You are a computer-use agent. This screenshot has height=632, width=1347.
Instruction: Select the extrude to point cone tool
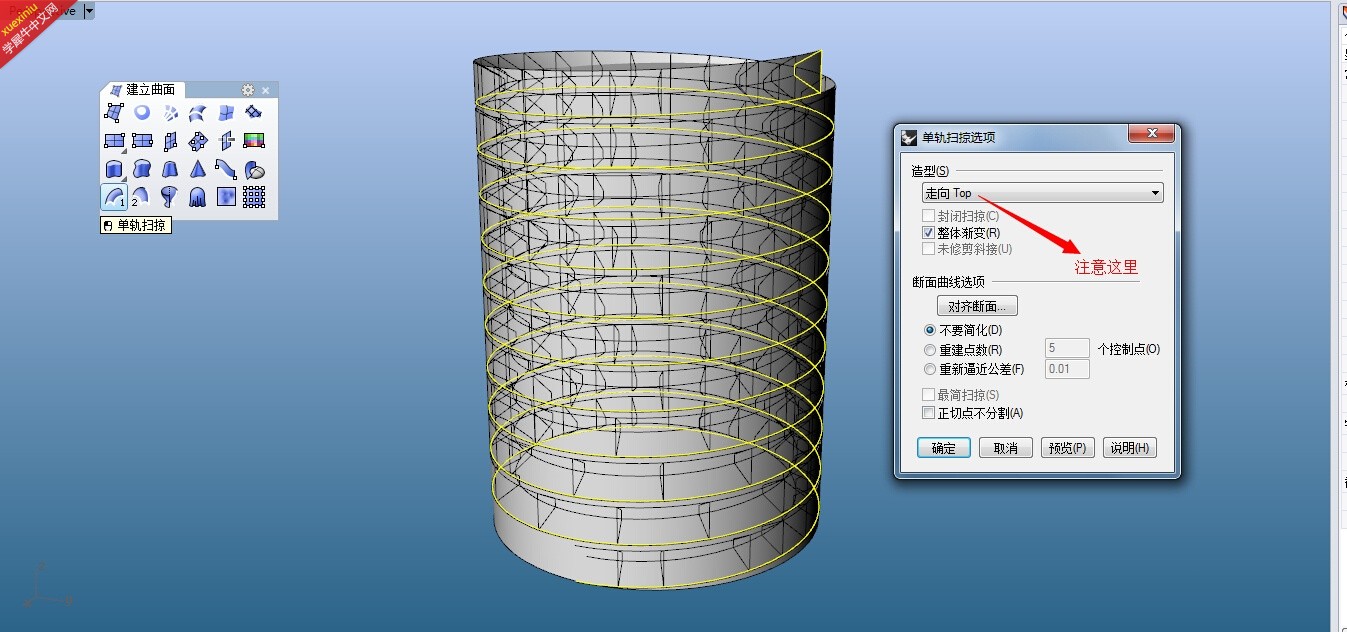pyautogui.click(x=198, y=169)
